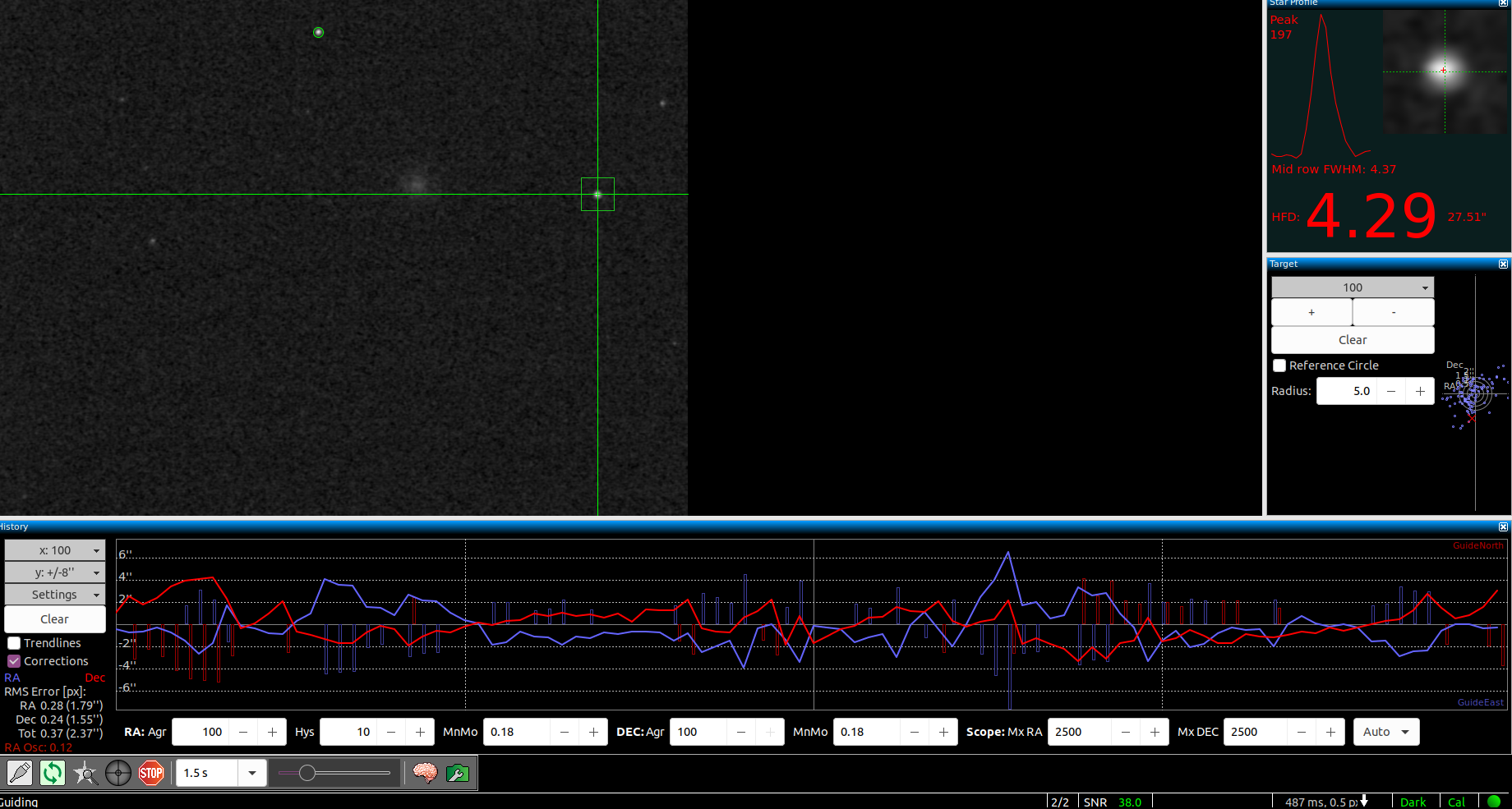Click the red Dec legend label
This screenshot has height=809, width=1512.
coord(95,678)
